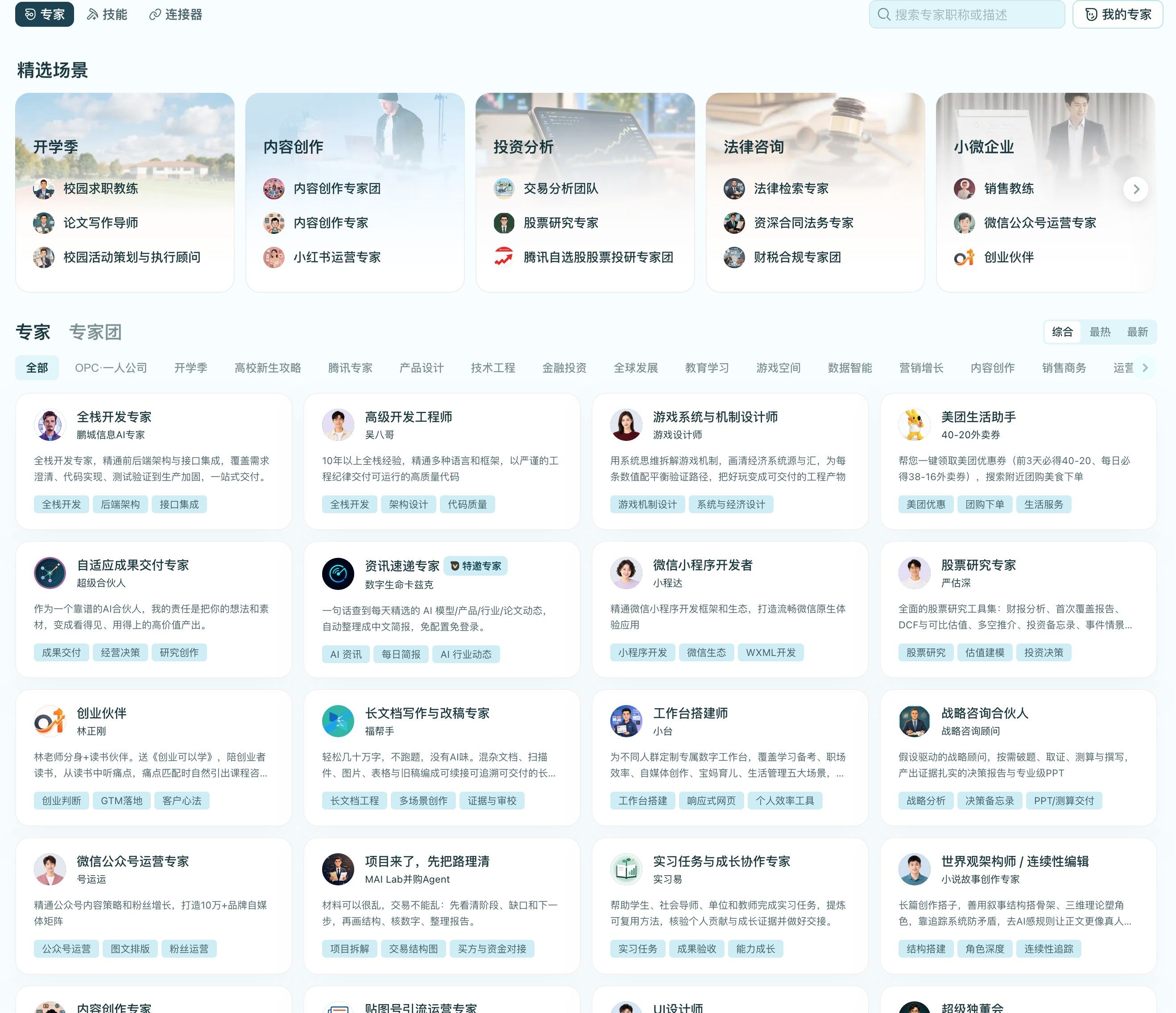Click the 美团优惠 tag
1176x1013 pixels.
coord(926,504)
